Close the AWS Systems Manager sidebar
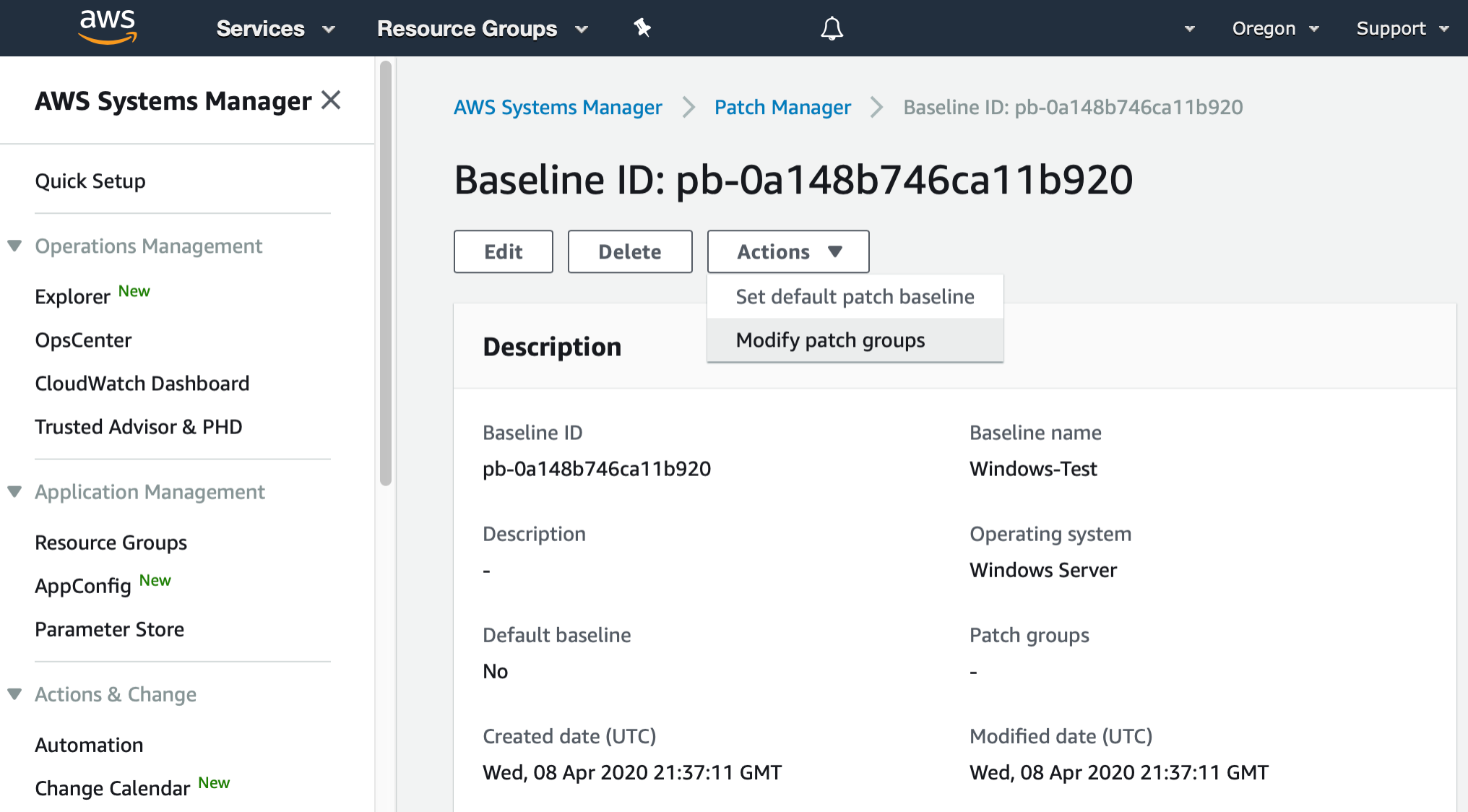The width and height of the screenshot is (1468, 812). (331, 100)
